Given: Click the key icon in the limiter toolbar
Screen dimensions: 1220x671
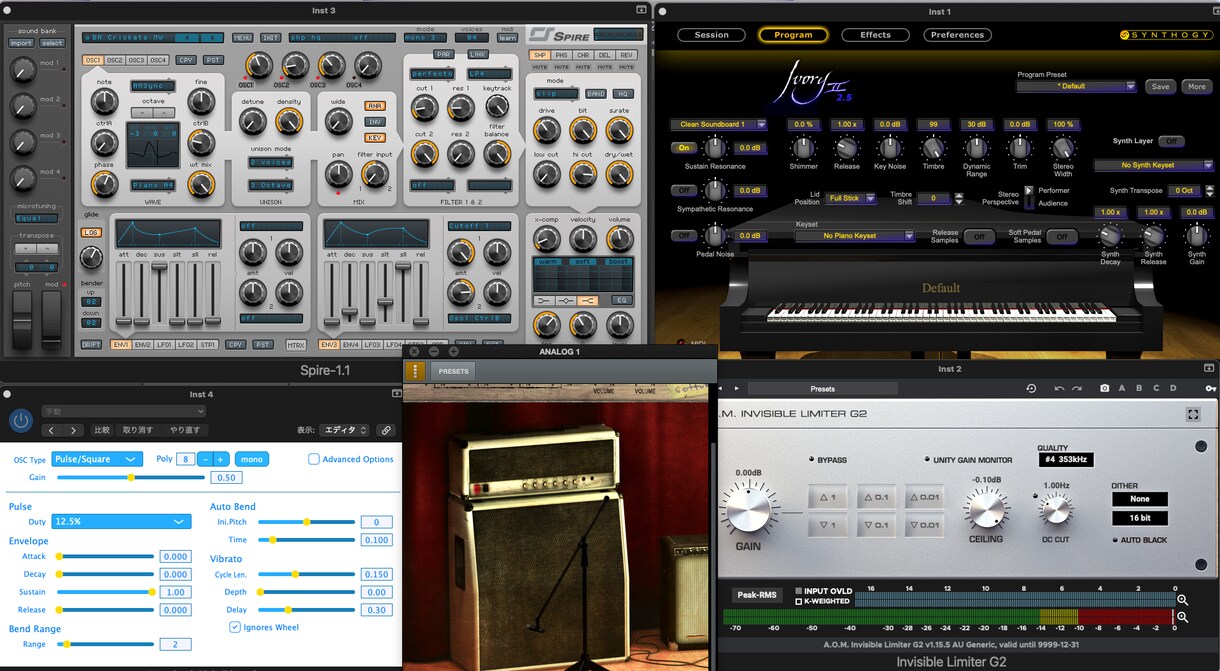Looking at the screenshot, I should 1210,389.
